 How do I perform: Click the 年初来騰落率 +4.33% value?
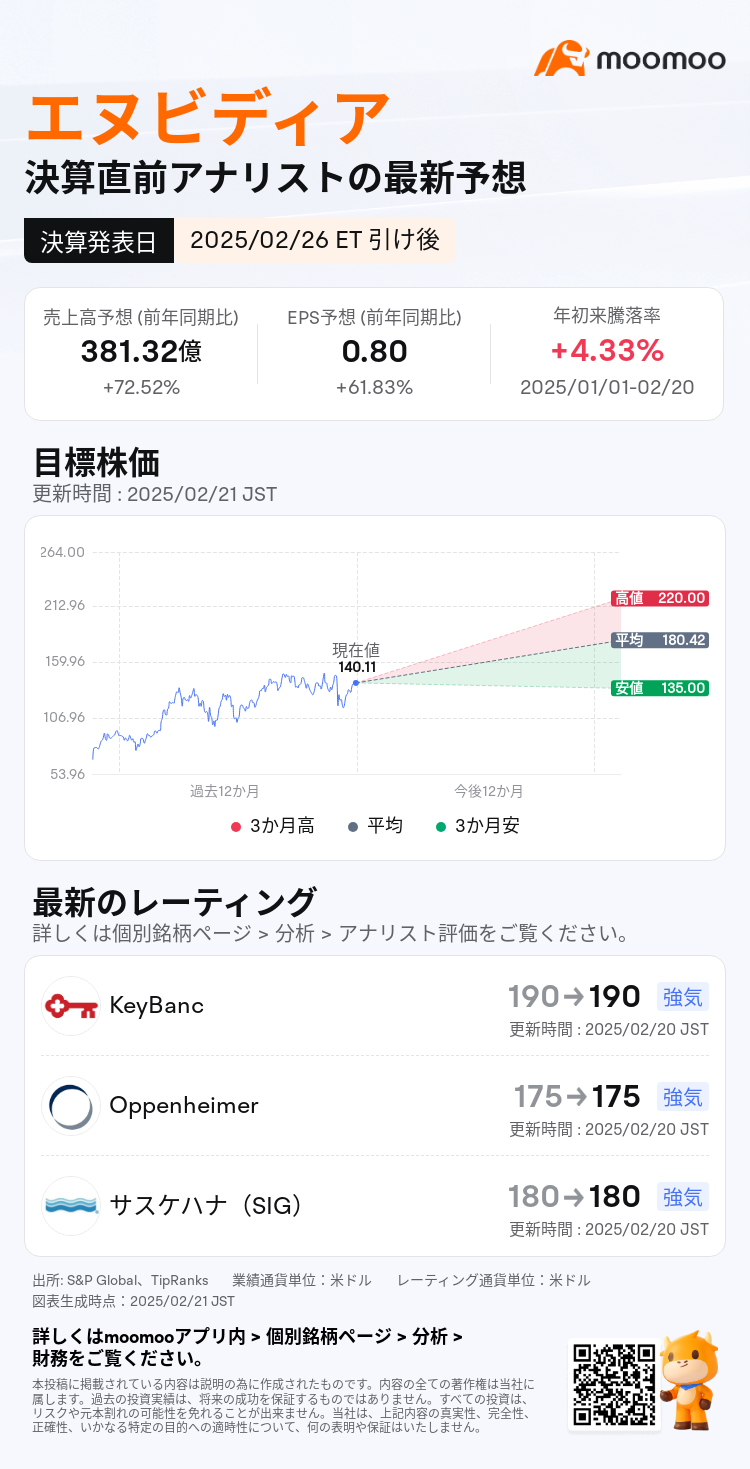(606, 351)
